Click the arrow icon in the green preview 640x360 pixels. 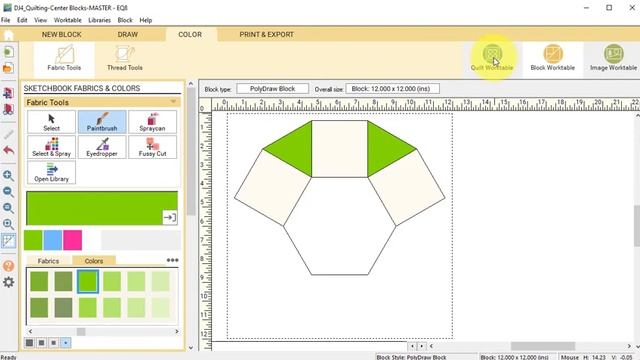[169, 217]
